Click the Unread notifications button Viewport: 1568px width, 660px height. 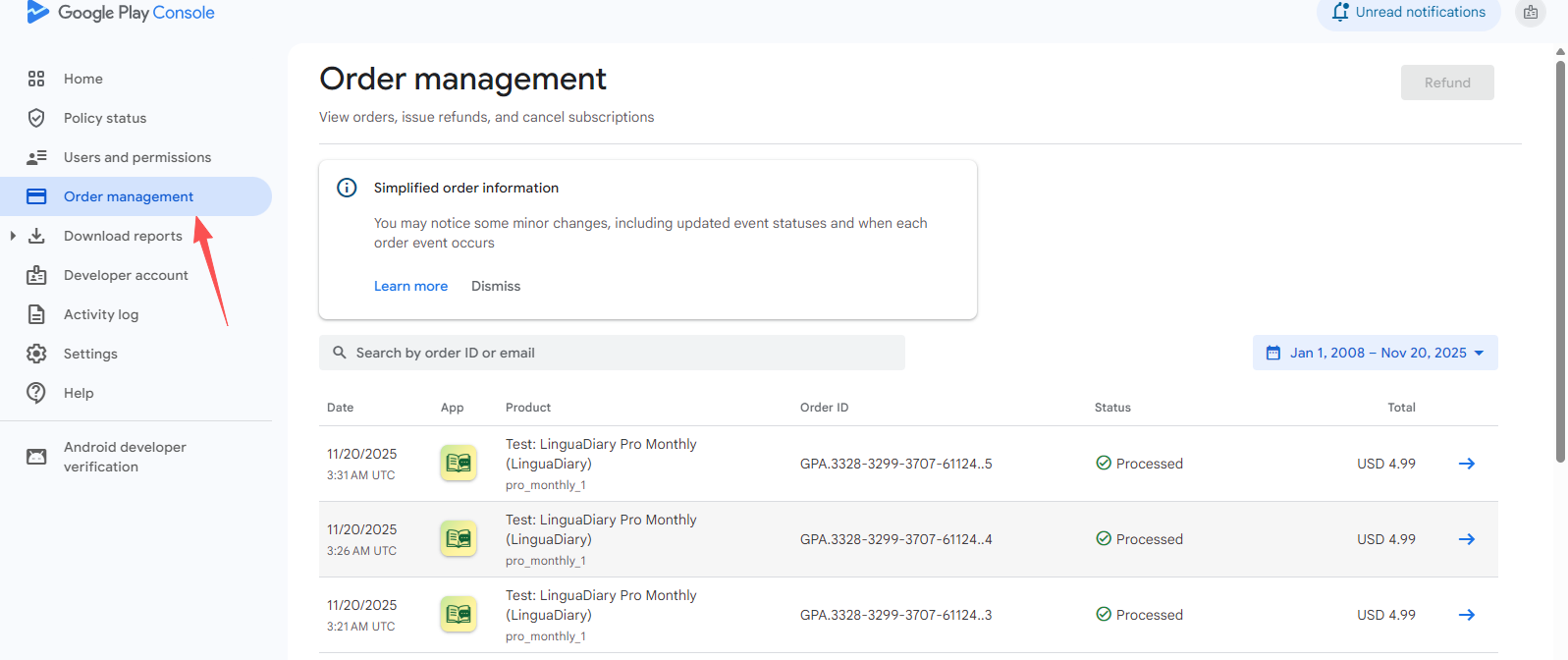[x=1408, y=13]
